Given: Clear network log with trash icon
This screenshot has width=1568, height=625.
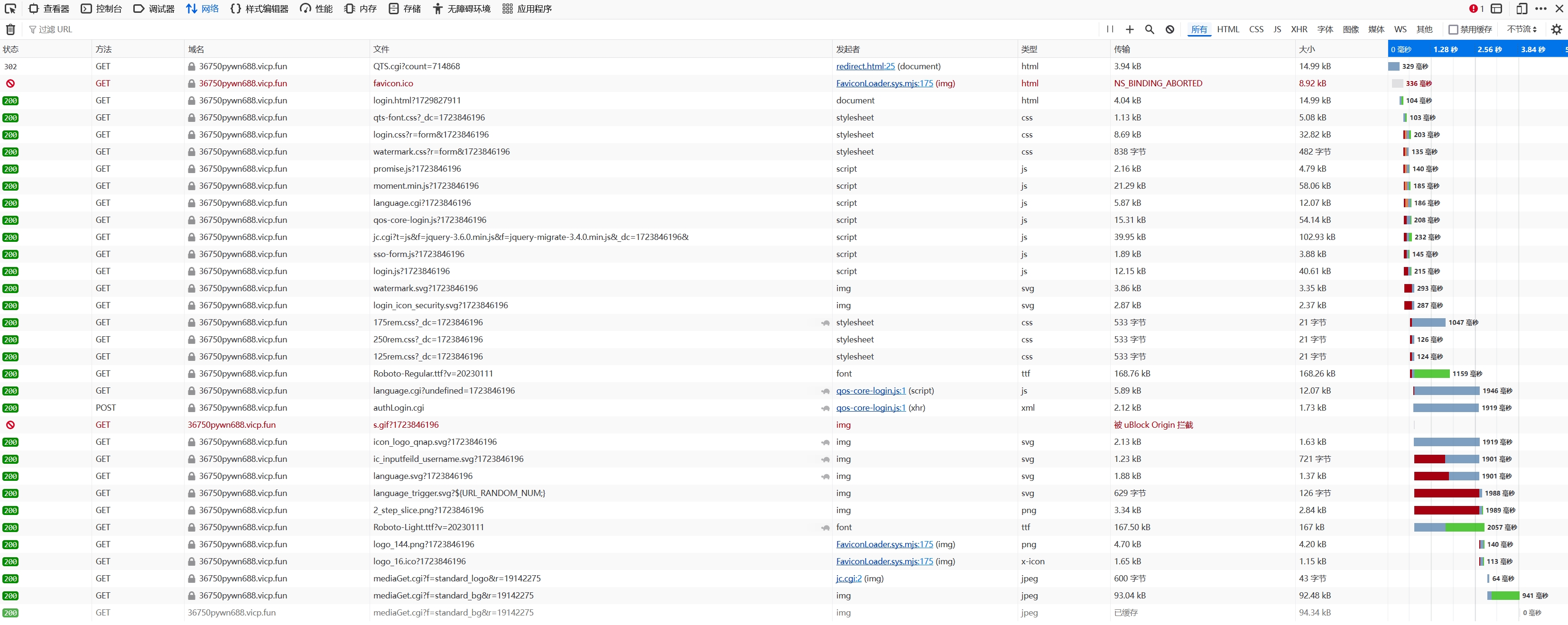Looking at the screenshot, I should click(x=10, y=29).
